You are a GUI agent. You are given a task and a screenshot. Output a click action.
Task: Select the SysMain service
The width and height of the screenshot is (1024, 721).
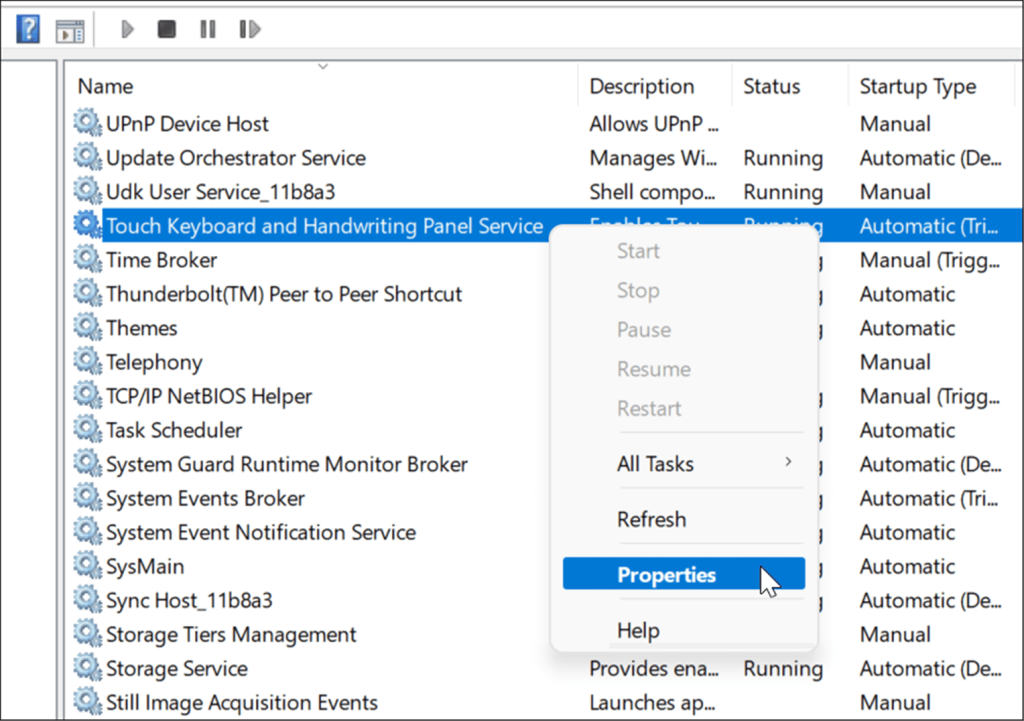click(145, 566)
